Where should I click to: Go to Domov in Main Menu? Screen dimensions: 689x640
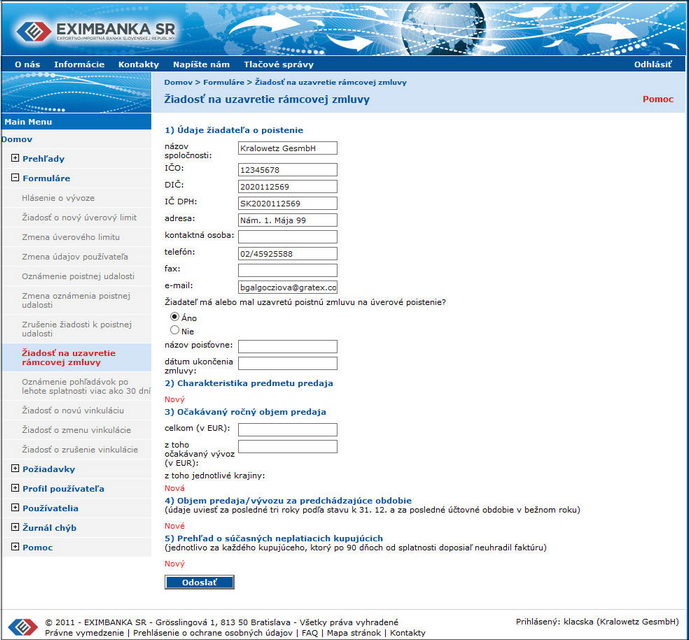(x=17, y=139)
